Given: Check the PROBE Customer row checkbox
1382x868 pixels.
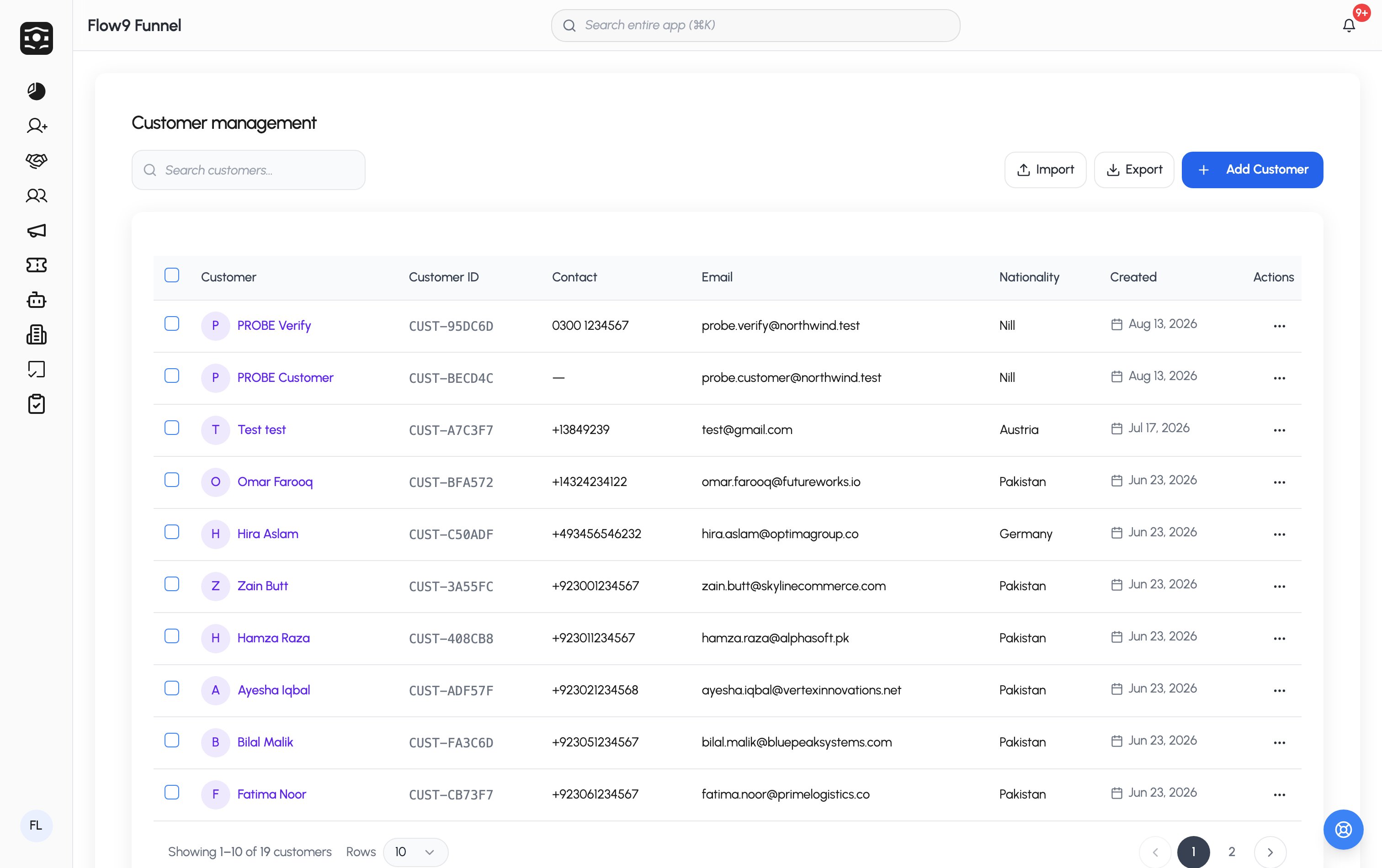Looking at the screenshot, I should (x=171, y=376).
